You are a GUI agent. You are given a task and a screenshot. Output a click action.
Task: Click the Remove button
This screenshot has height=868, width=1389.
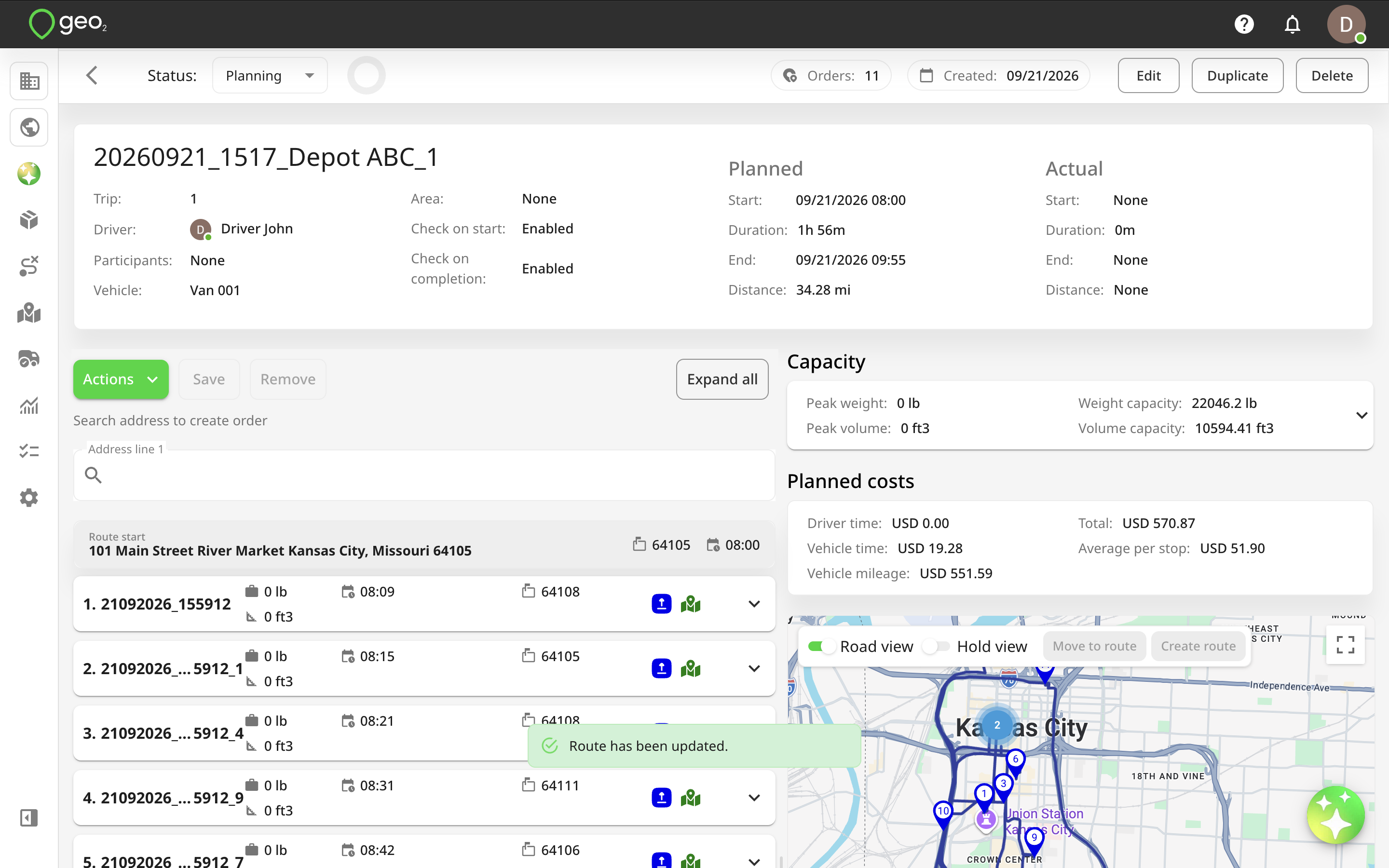coord(288,380)
